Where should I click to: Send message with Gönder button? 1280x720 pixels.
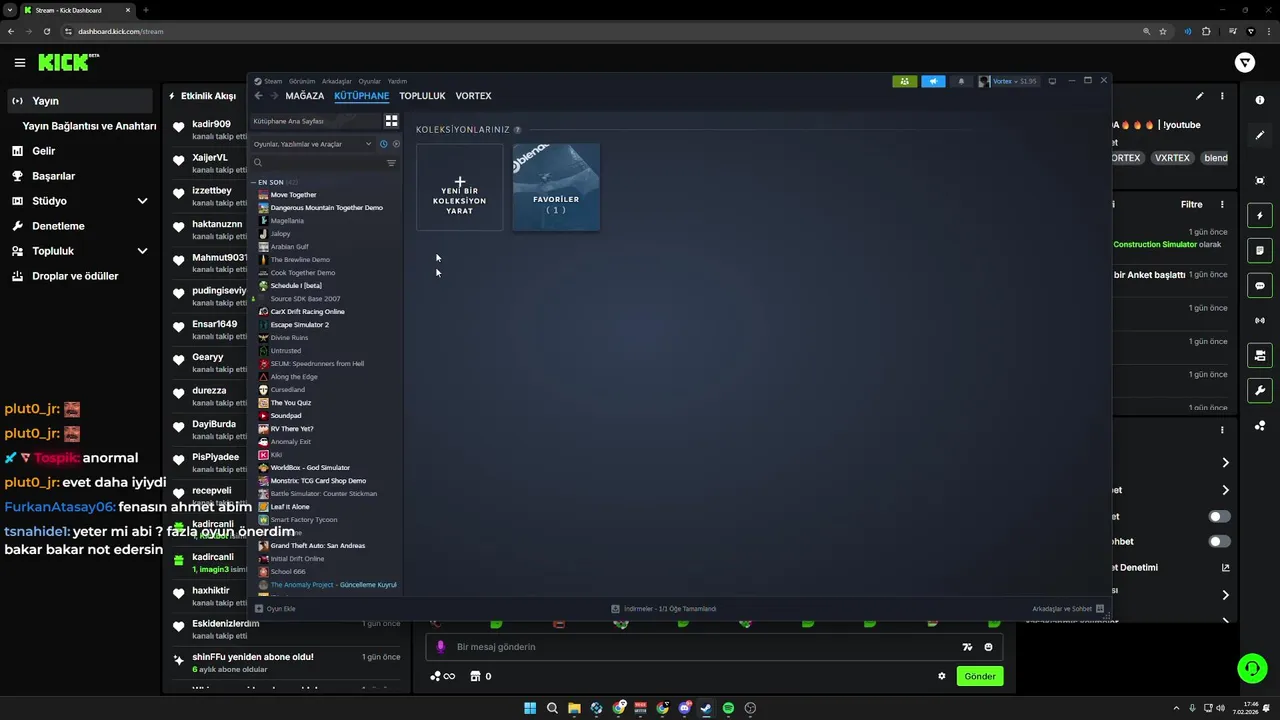980,677
